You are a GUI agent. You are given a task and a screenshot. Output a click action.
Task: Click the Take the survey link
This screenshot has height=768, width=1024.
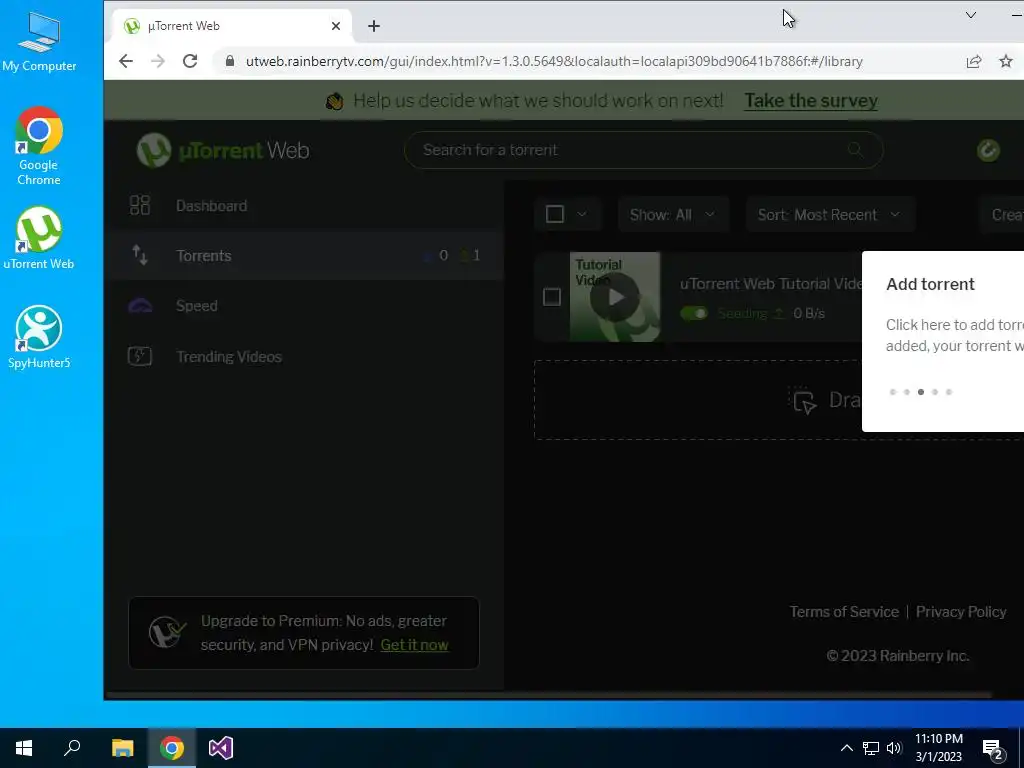click(x=811, y=101)
